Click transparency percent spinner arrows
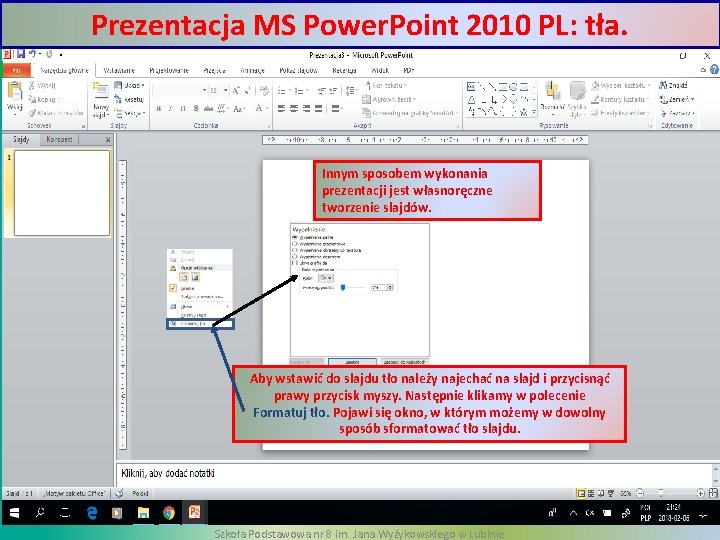The image size is (720, 540). point(390,287)
